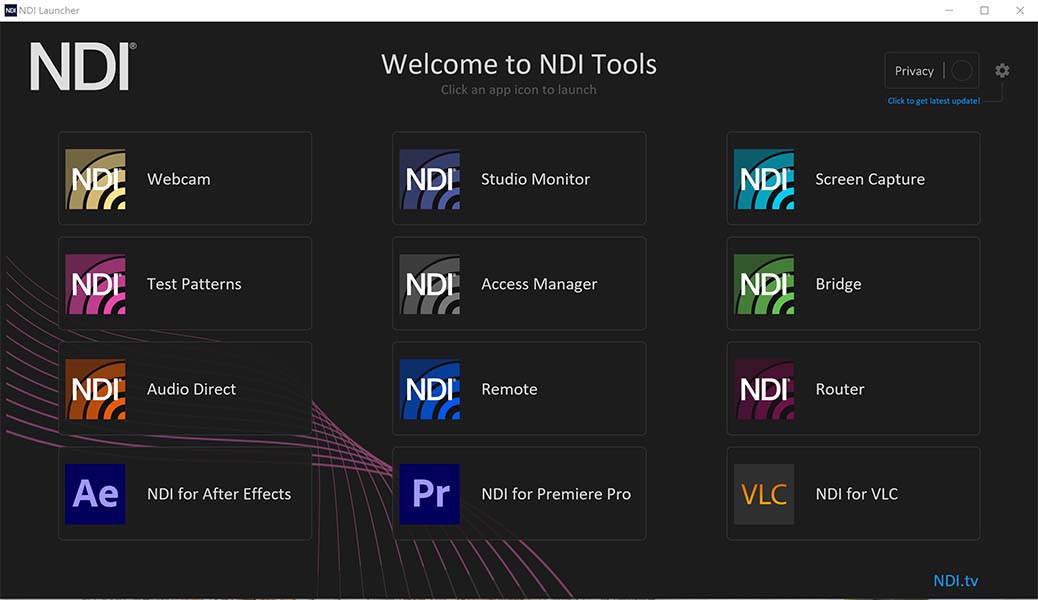Minimize the NDI Launcher window
This screenshot has height=600, width=1038.
[x=949, y=11]
